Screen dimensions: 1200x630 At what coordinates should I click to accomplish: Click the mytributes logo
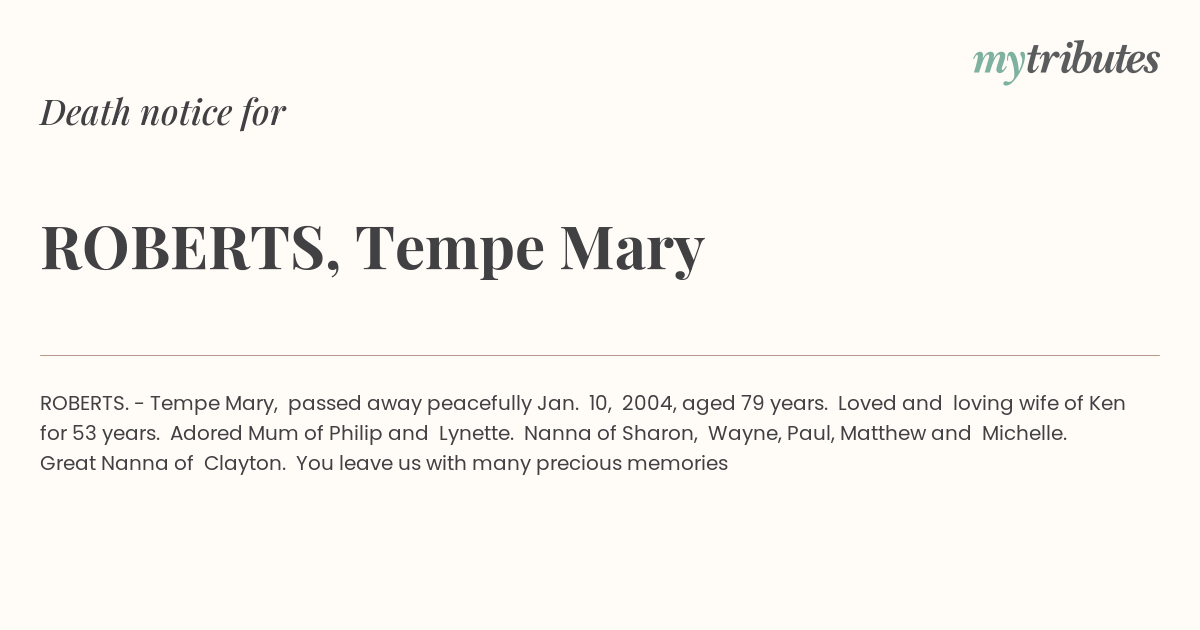pyautogui.click(x=1066, y=61)
